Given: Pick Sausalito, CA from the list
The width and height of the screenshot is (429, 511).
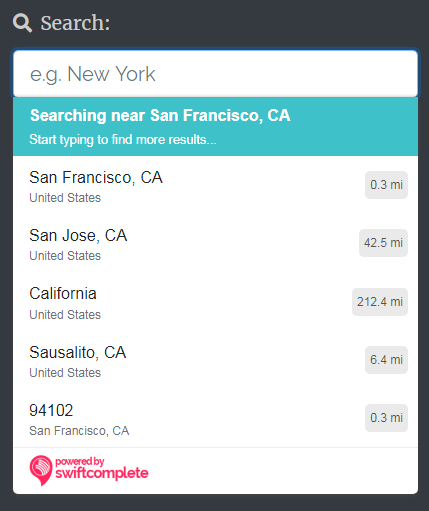Looking at the screenshot, I should (215, 360).
